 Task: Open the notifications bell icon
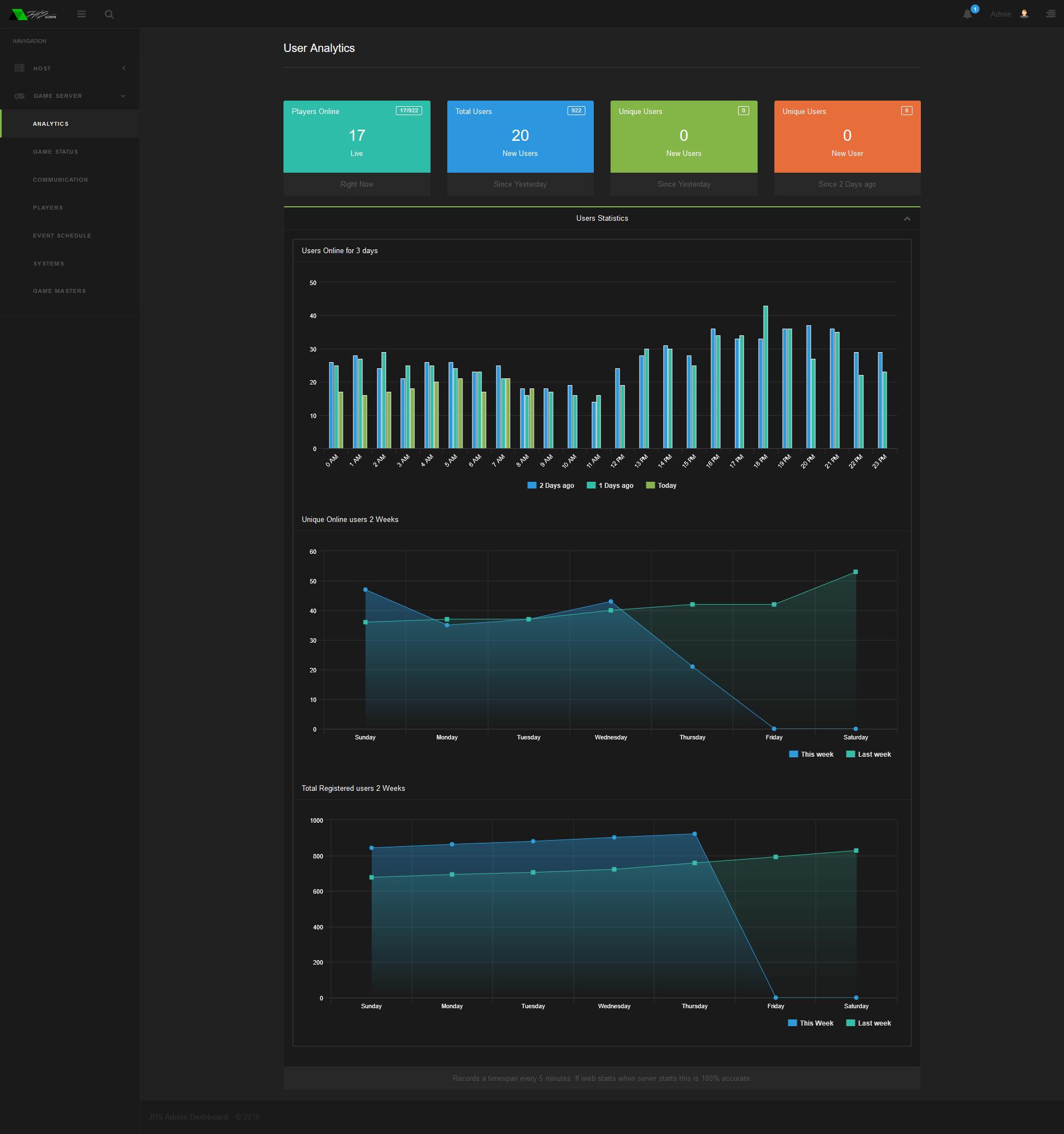pyautogui.click(x=968, y=15)
